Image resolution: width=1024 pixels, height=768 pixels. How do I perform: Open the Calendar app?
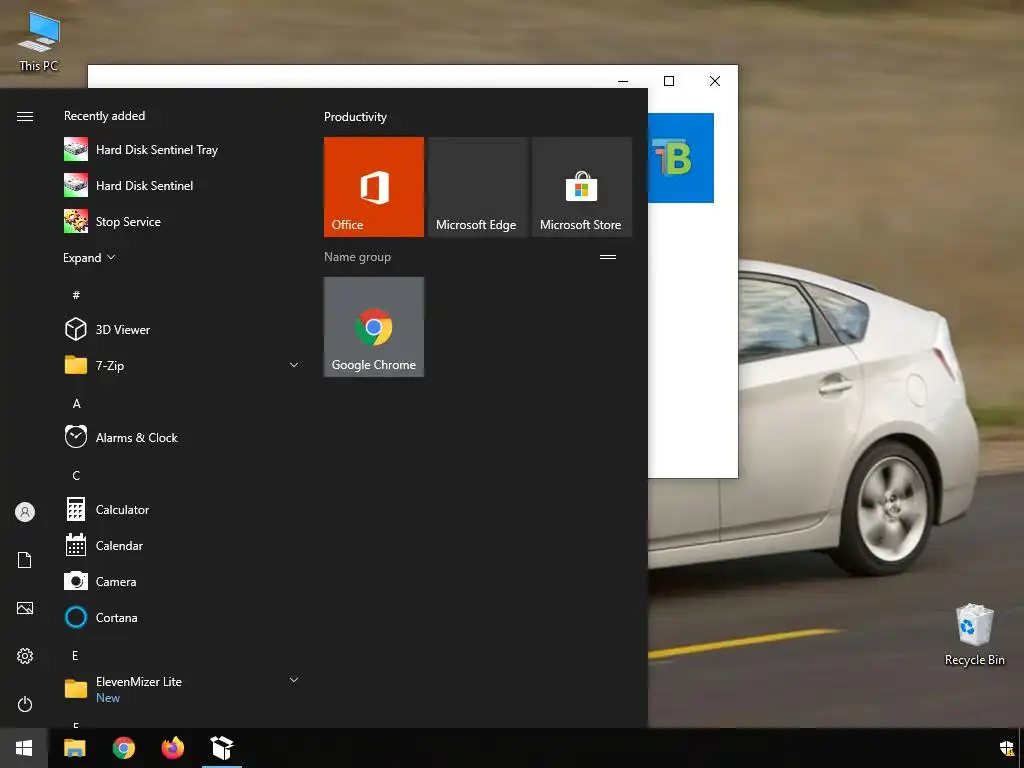(x=182, y=545)
